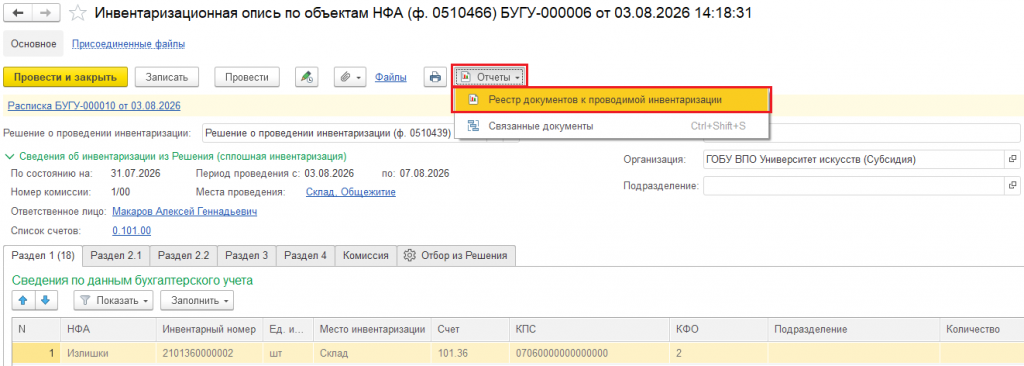Open the 0.101.00 accounts list link
Screen dimensions: 1024x366
pos(131,230)
